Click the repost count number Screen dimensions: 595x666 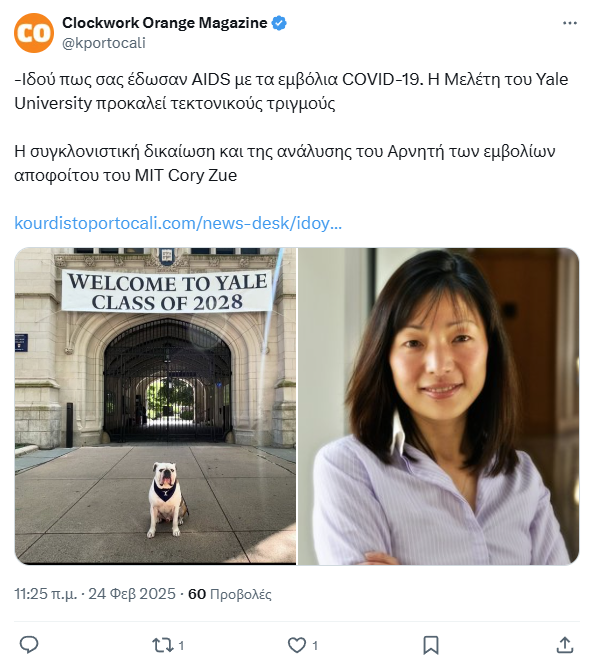coord(181,646)
